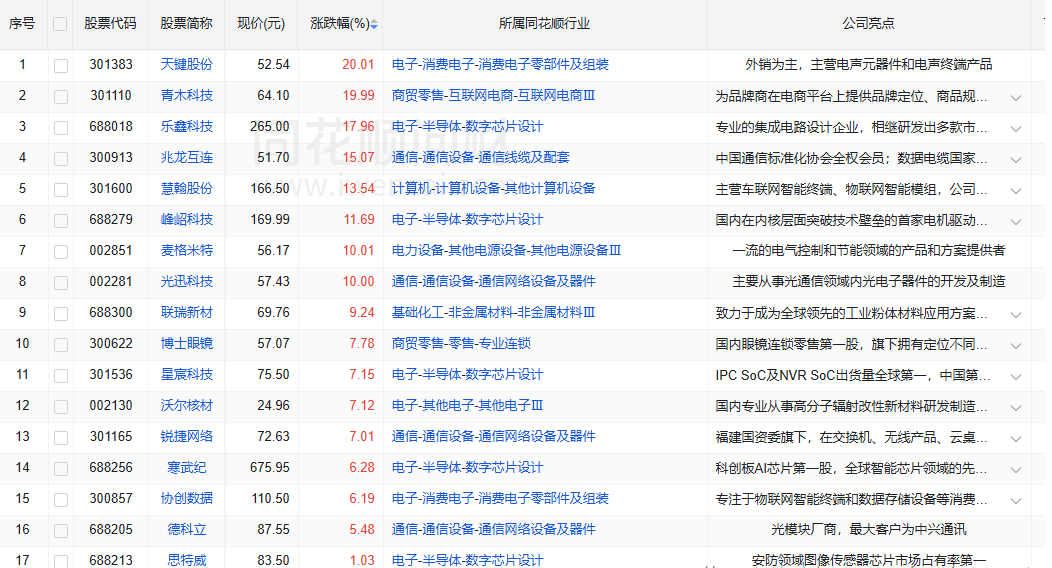Sort by 涨跌幅(%) column header label
Screen dimensions: 1052x568
340,23
